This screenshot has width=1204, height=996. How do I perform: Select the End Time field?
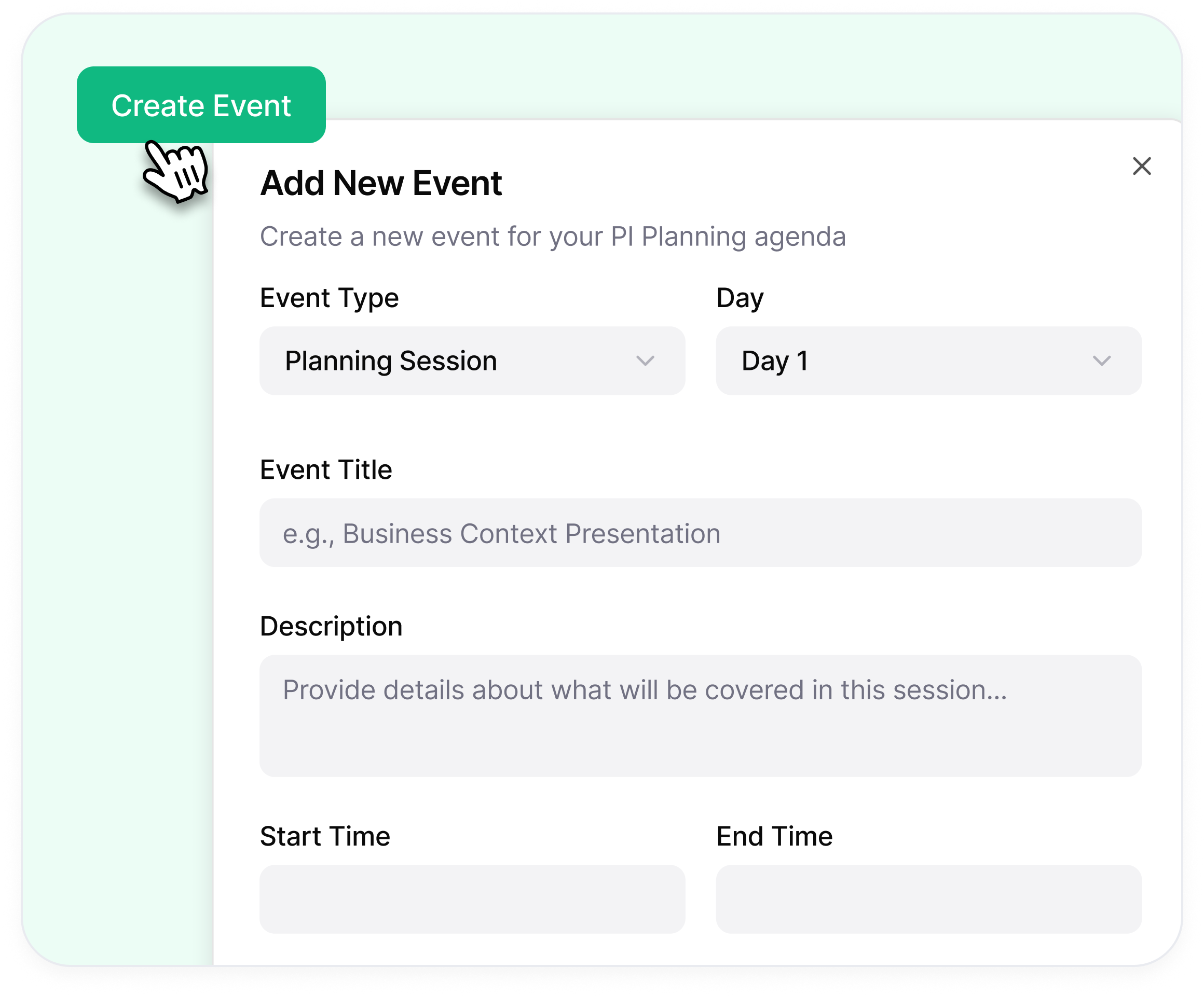[928, 898]
